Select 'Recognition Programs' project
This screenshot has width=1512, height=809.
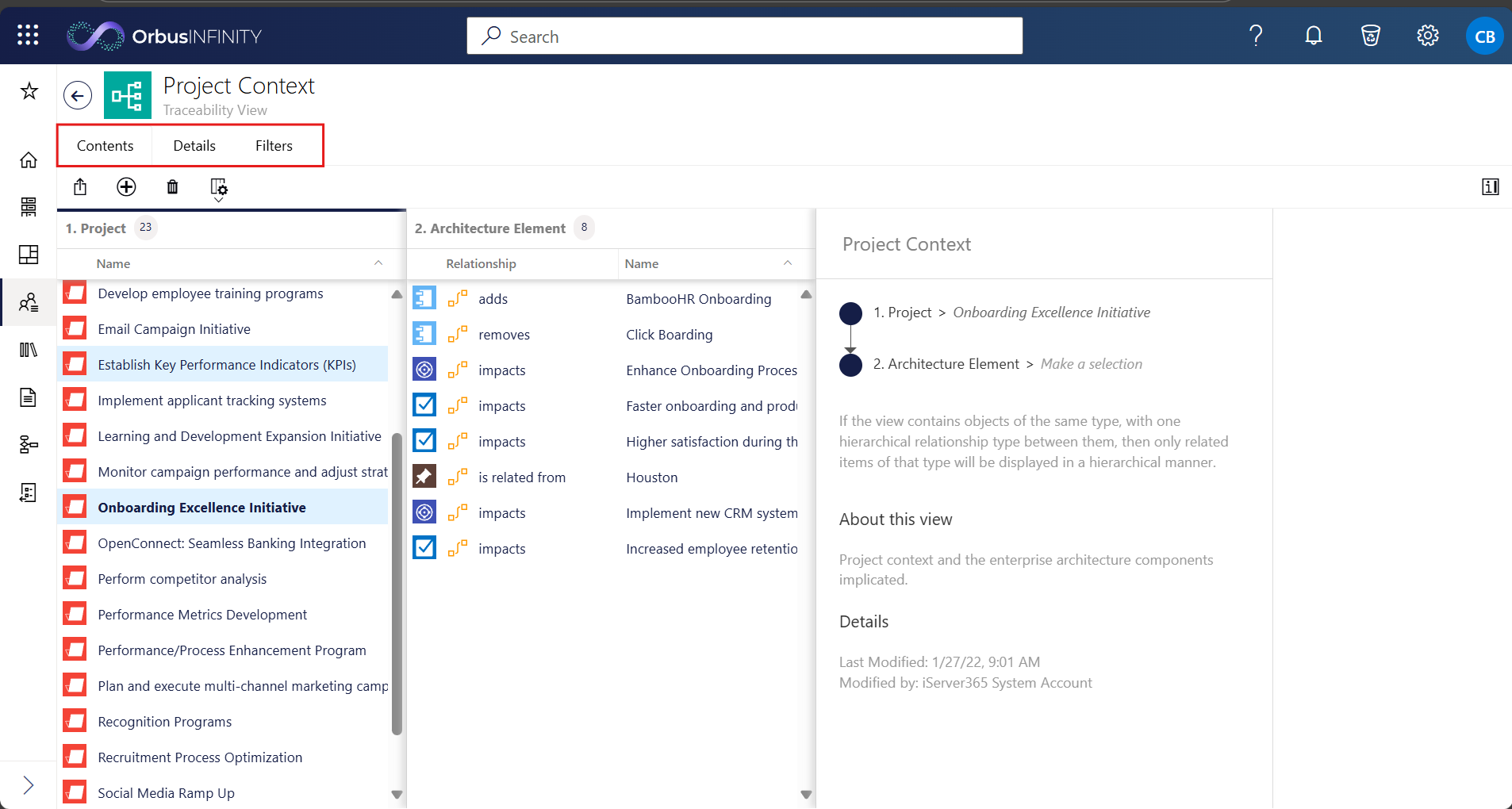click(223, 722)
